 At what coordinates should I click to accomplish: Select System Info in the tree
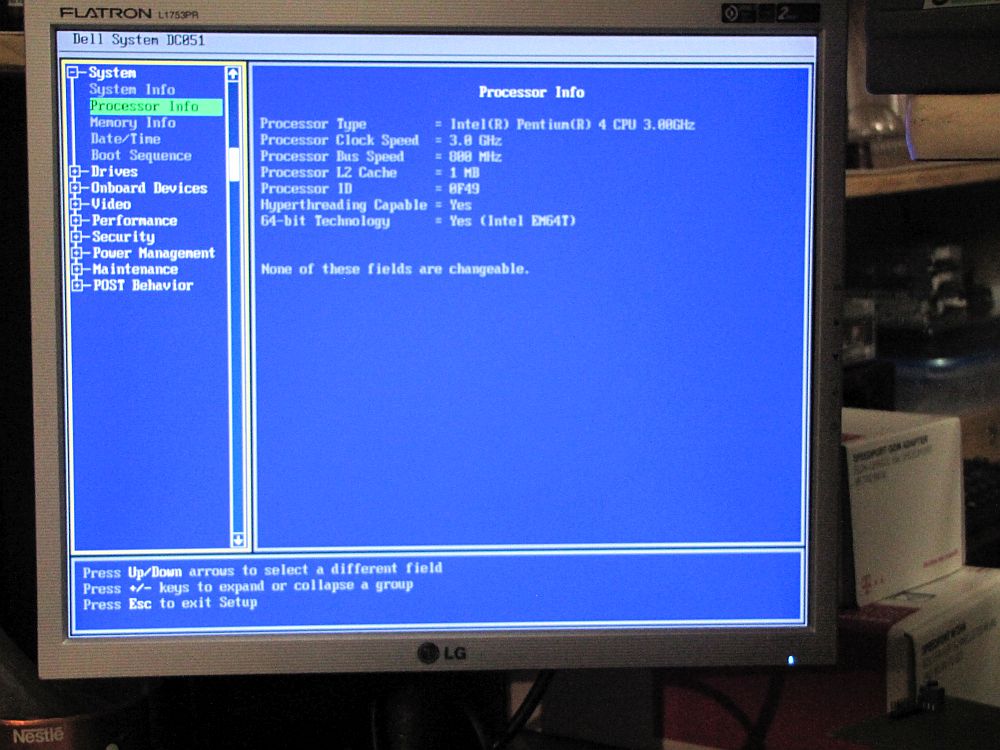132,89
